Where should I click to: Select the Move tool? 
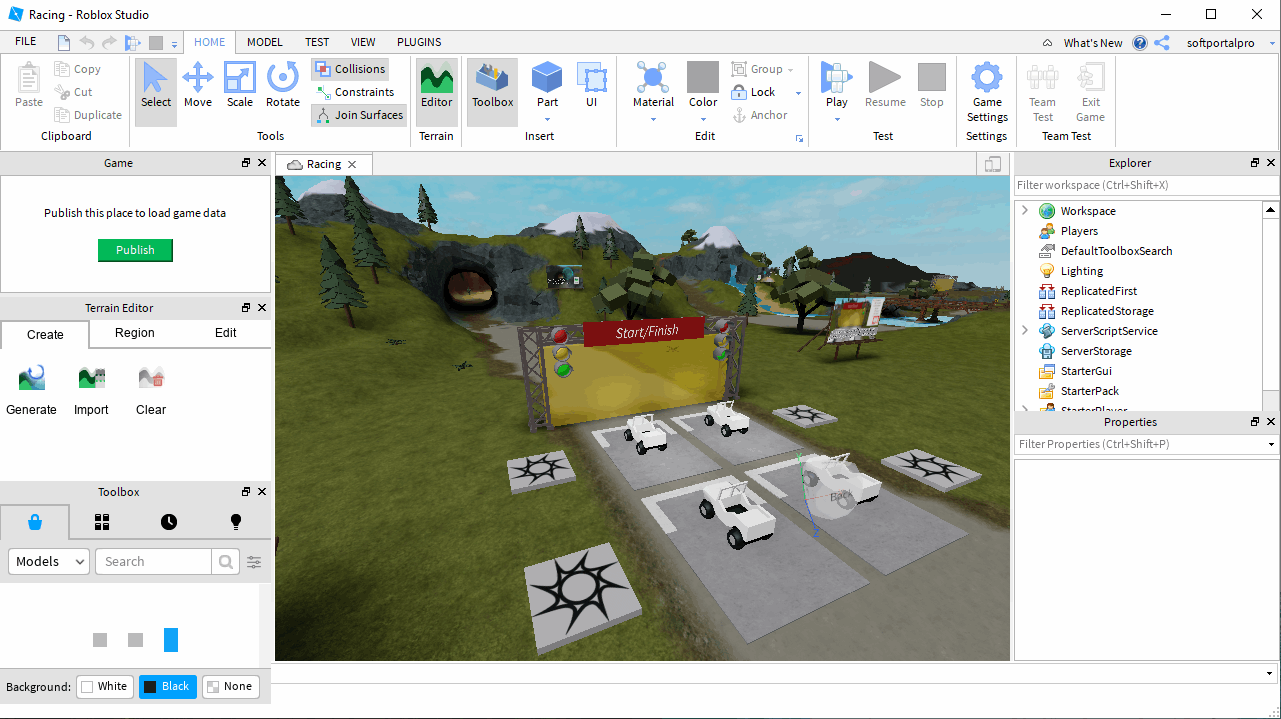pyautogui.click(x=197, y=85)
